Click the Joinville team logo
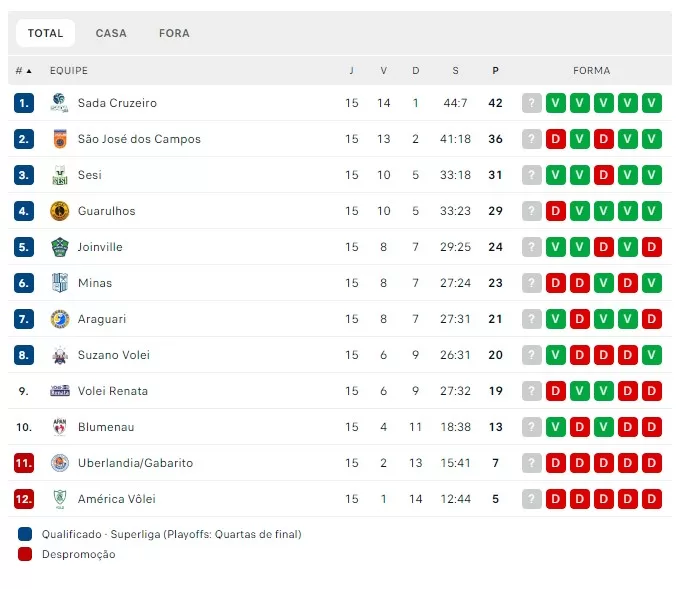Viewport: 683px width, 589px height. point(59,247)
